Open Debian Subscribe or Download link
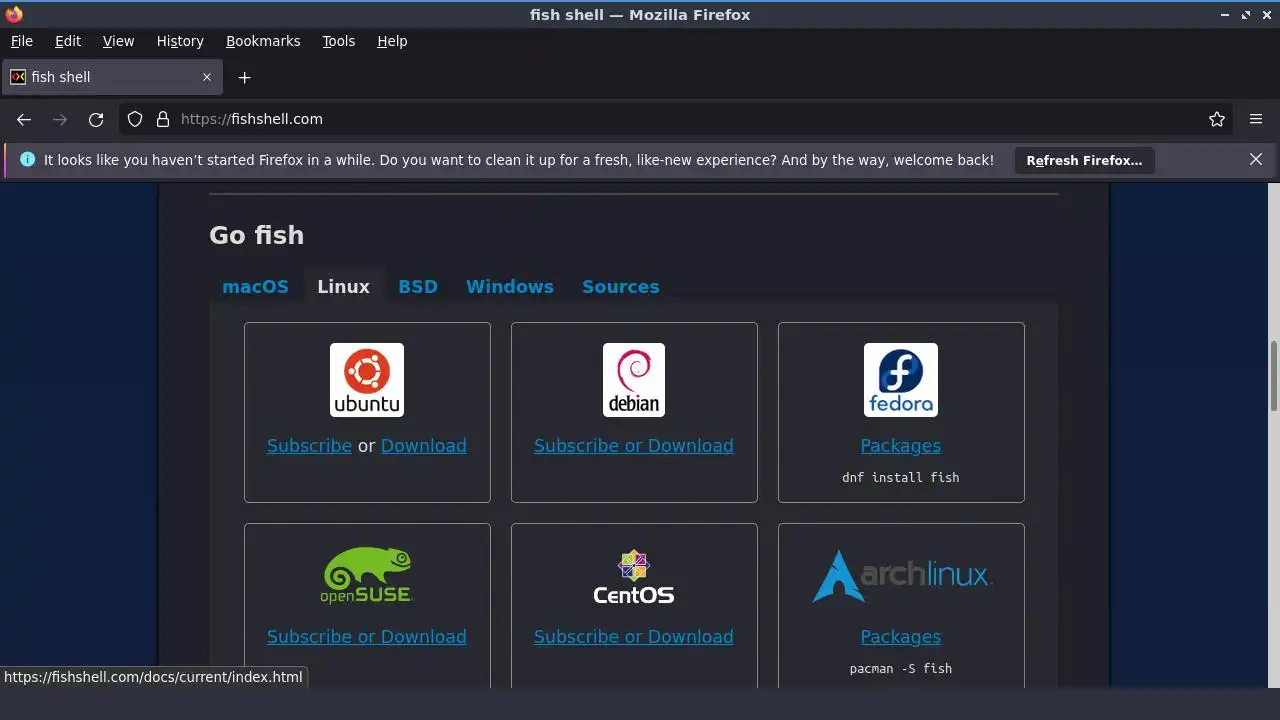Screen dimensions: 1280x720 (634, 446)
